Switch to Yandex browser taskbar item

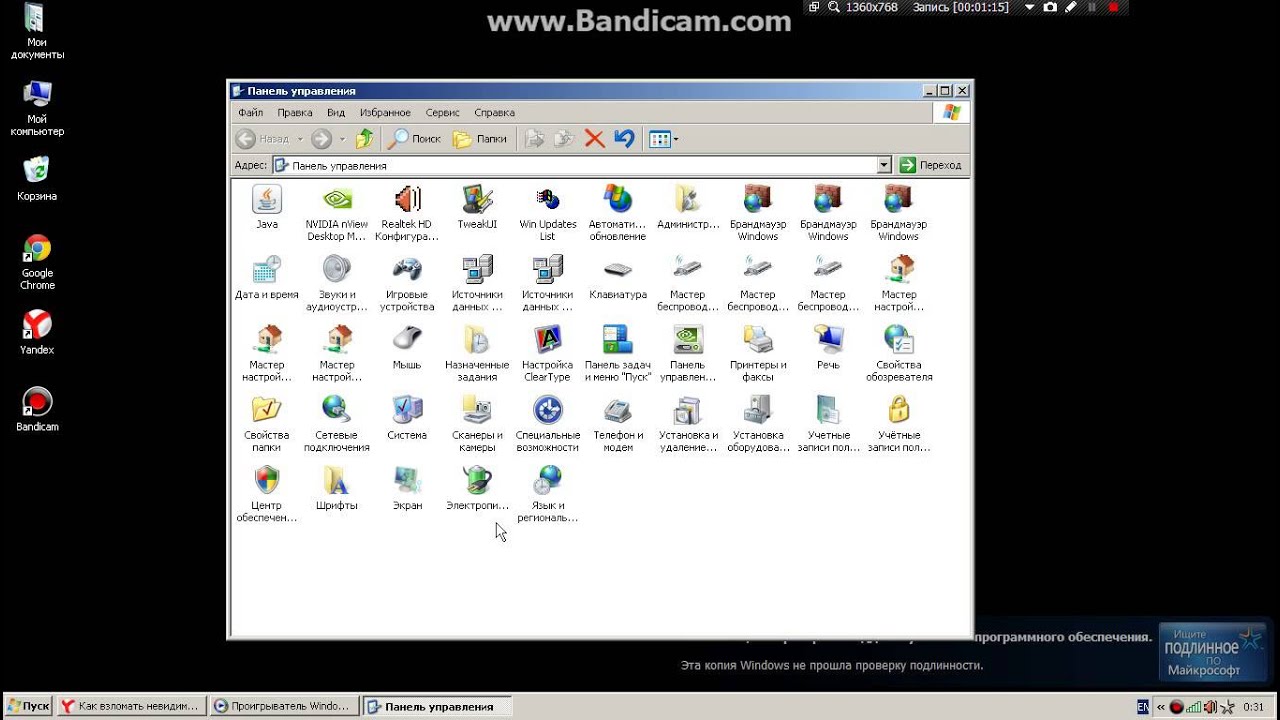(x=131, y=706)
